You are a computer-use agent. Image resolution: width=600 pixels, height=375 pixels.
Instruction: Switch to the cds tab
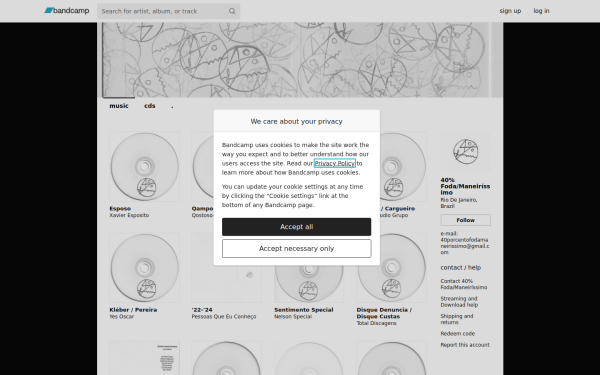pyautogui.click(x=150, y=106)
